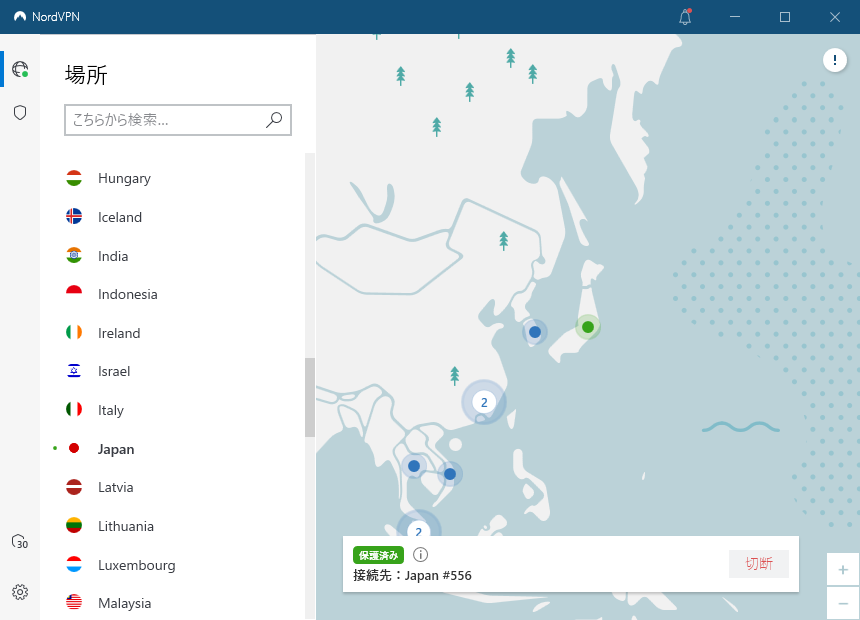Image resolution: width=860 pixels, height=620 pixels.
Task: Zoom out the map with minus button
Action: pyautogui.click(x=843, y=603)
